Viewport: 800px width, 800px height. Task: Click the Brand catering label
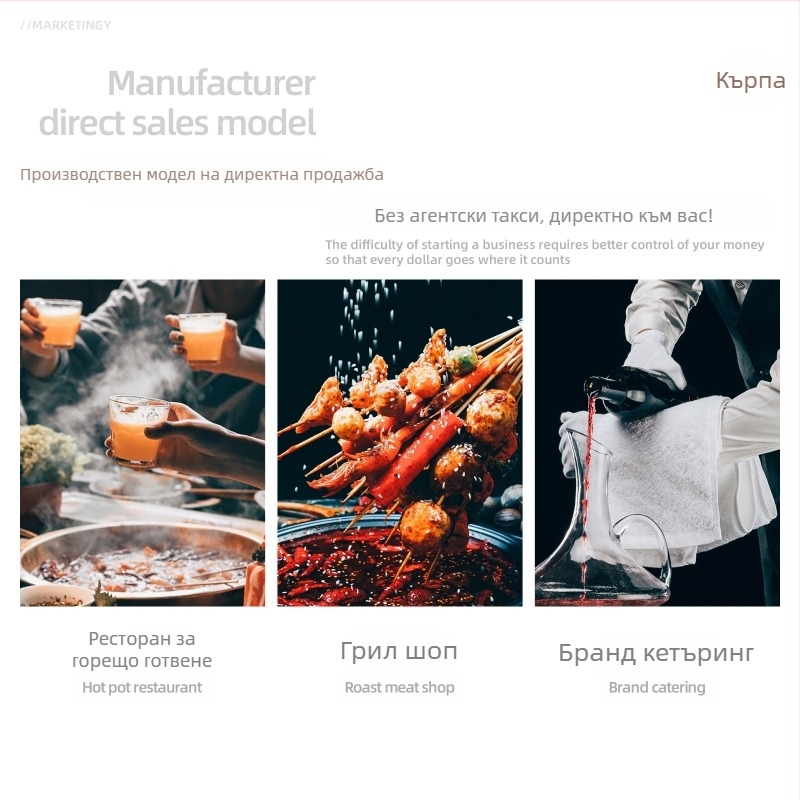pyautogui.click(x=657, y=687)
